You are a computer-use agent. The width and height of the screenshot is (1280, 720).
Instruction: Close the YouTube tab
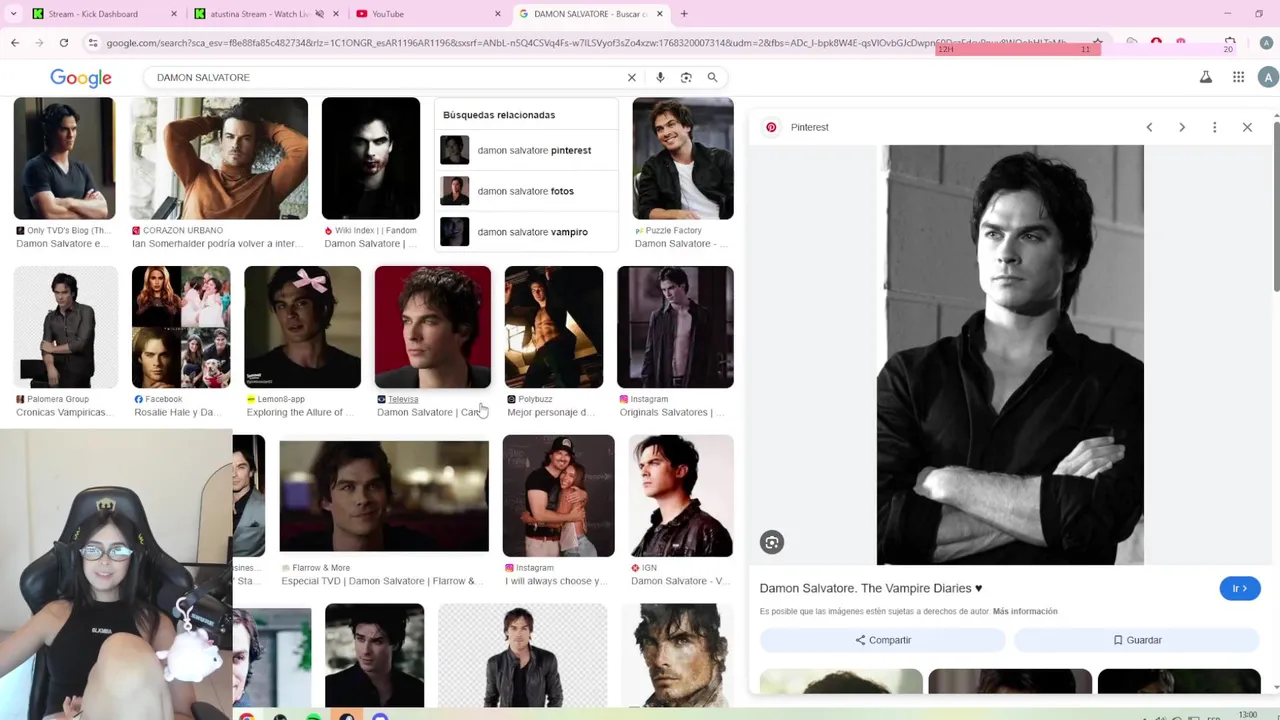tap(498, 14)
